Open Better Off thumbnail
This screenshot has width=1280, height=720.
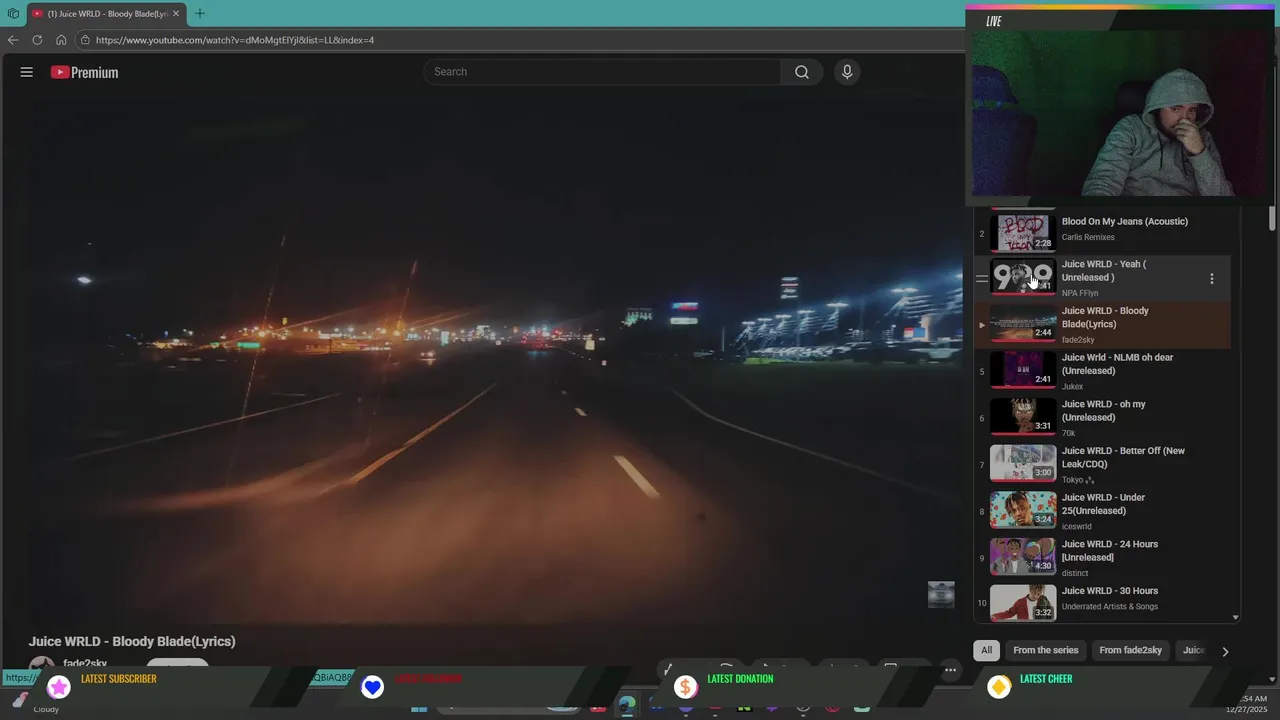(1023, 464)
